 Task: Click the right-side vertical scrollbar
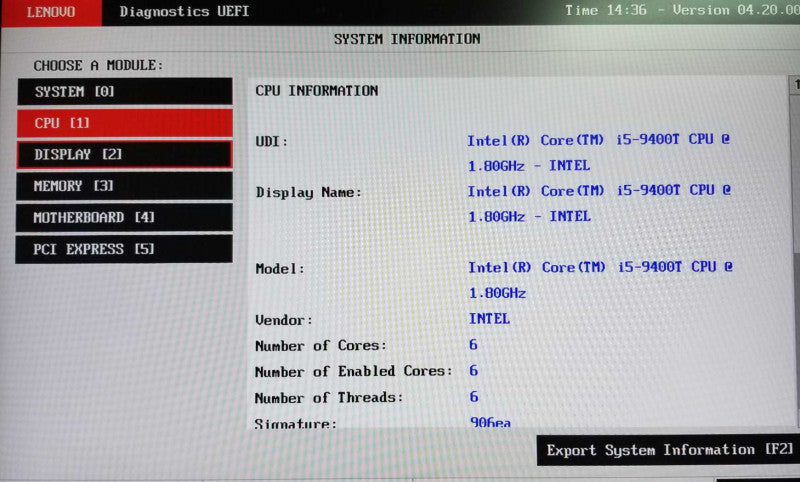tap(795, 250)
